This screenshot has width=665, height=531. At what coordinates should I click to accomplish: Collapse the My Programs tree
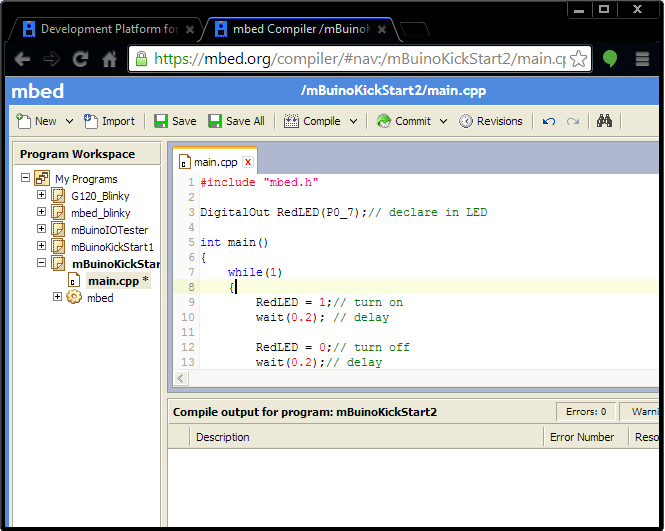25,177
